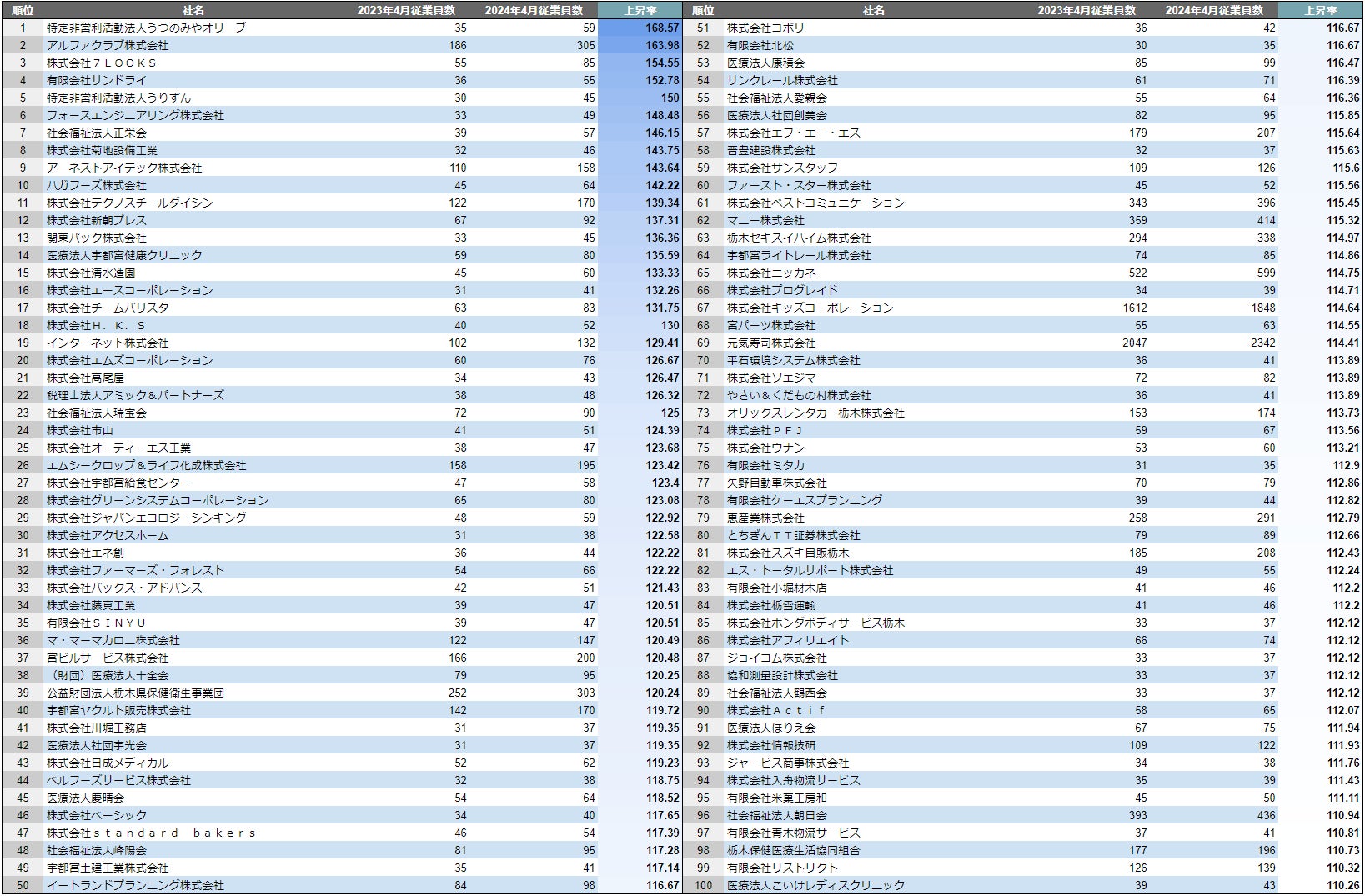This screenshot has height=896, width=1365.
Task: Select ジャービス商事株式会社 in the table
Action: tap(788, 763)
